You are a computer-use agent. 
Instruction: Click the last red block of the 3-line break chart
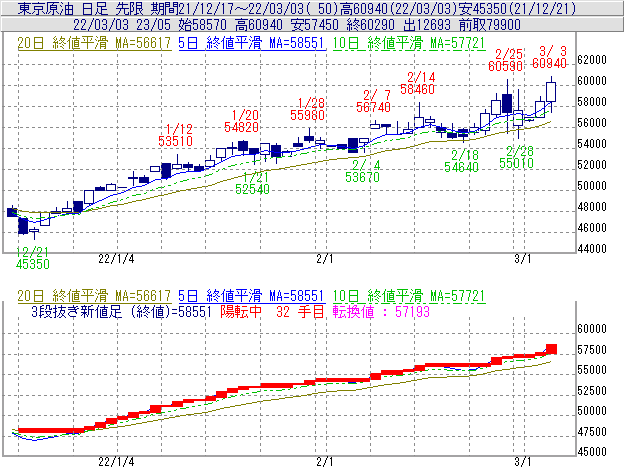coord(552,349)
